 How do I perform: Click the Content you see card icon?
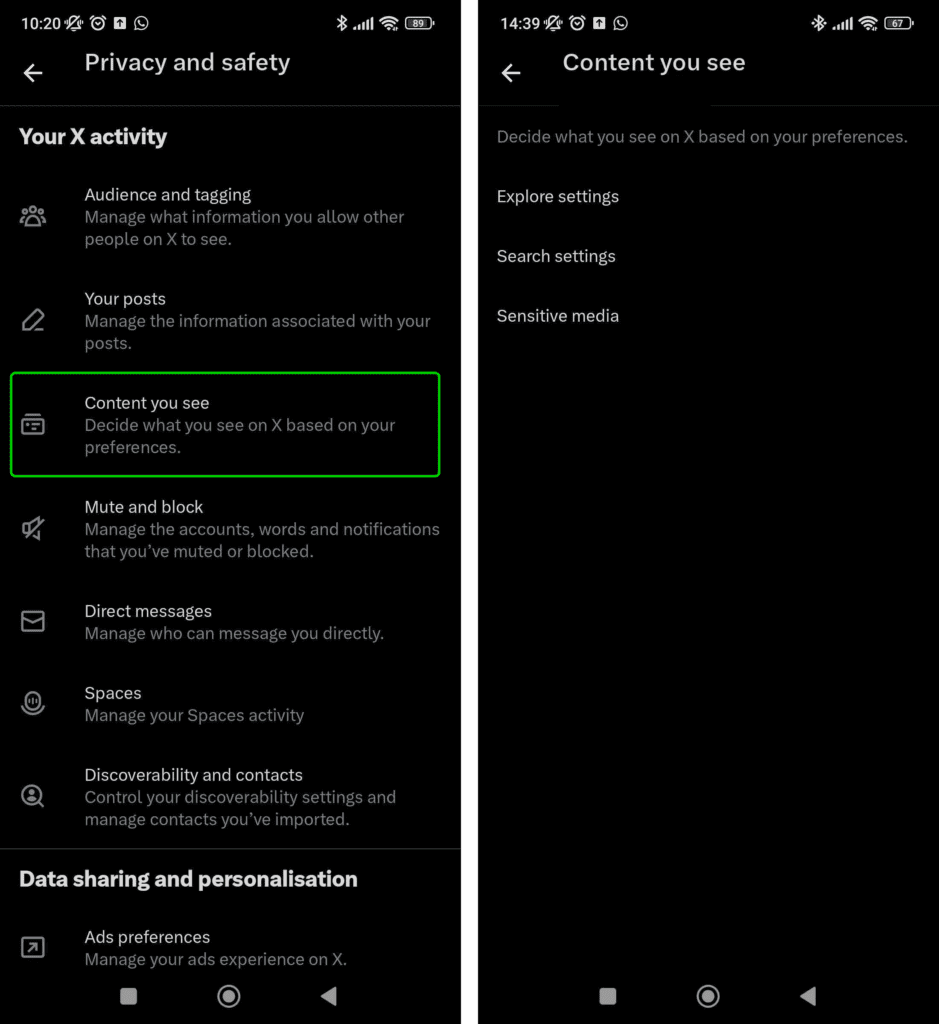(33, 424)
